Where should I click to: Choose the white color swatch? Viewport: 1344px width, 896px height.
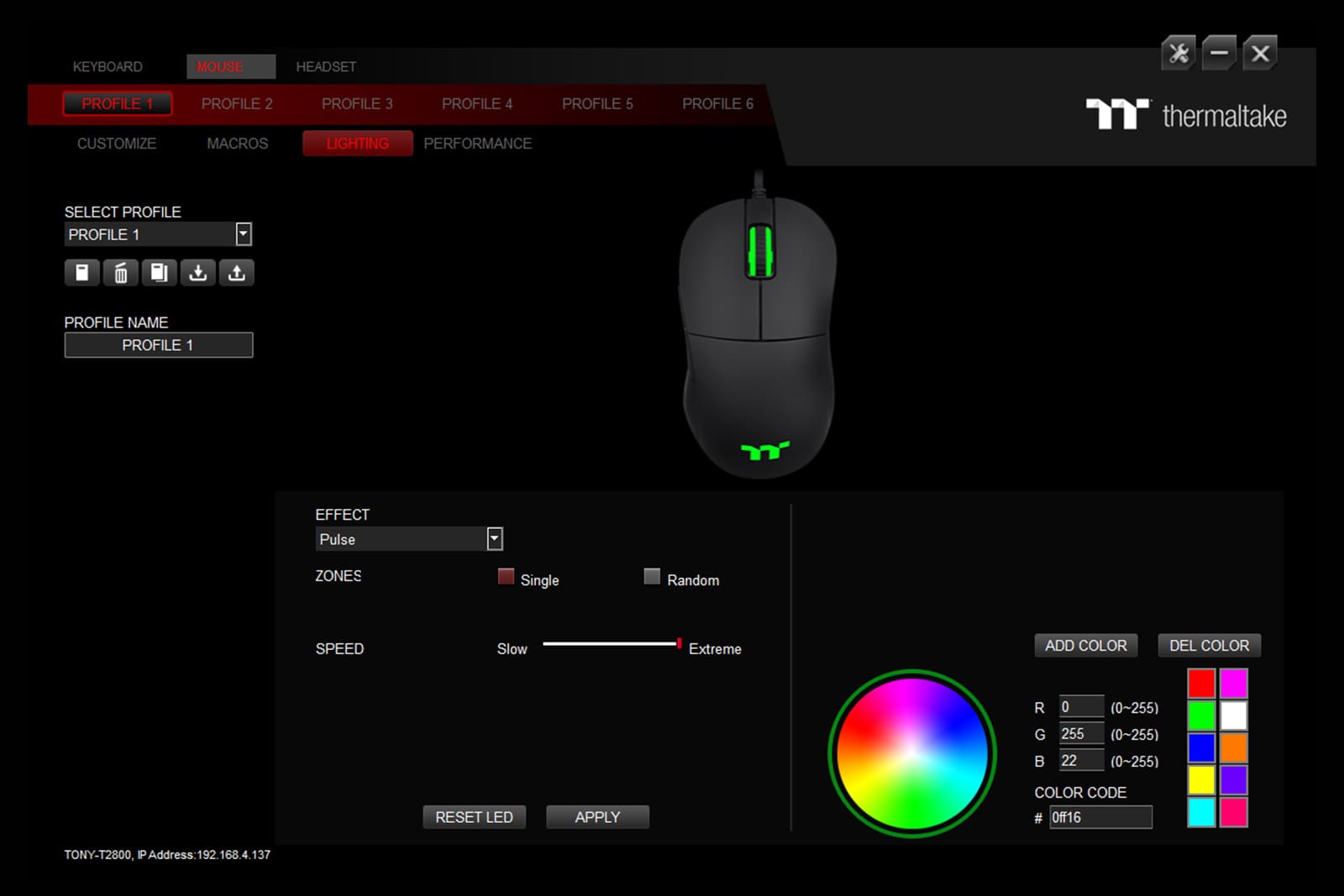point(1233,715)
